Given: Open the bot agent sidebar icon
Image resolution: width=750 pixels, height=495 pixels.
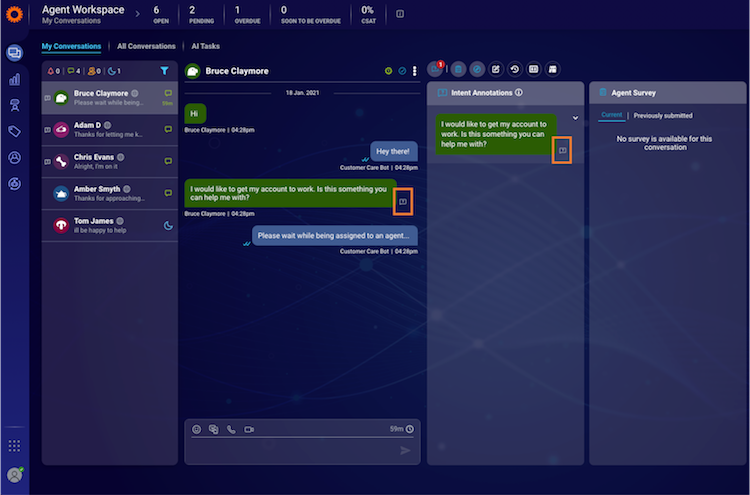Looking at the screenshot, I should pos(14,105).
